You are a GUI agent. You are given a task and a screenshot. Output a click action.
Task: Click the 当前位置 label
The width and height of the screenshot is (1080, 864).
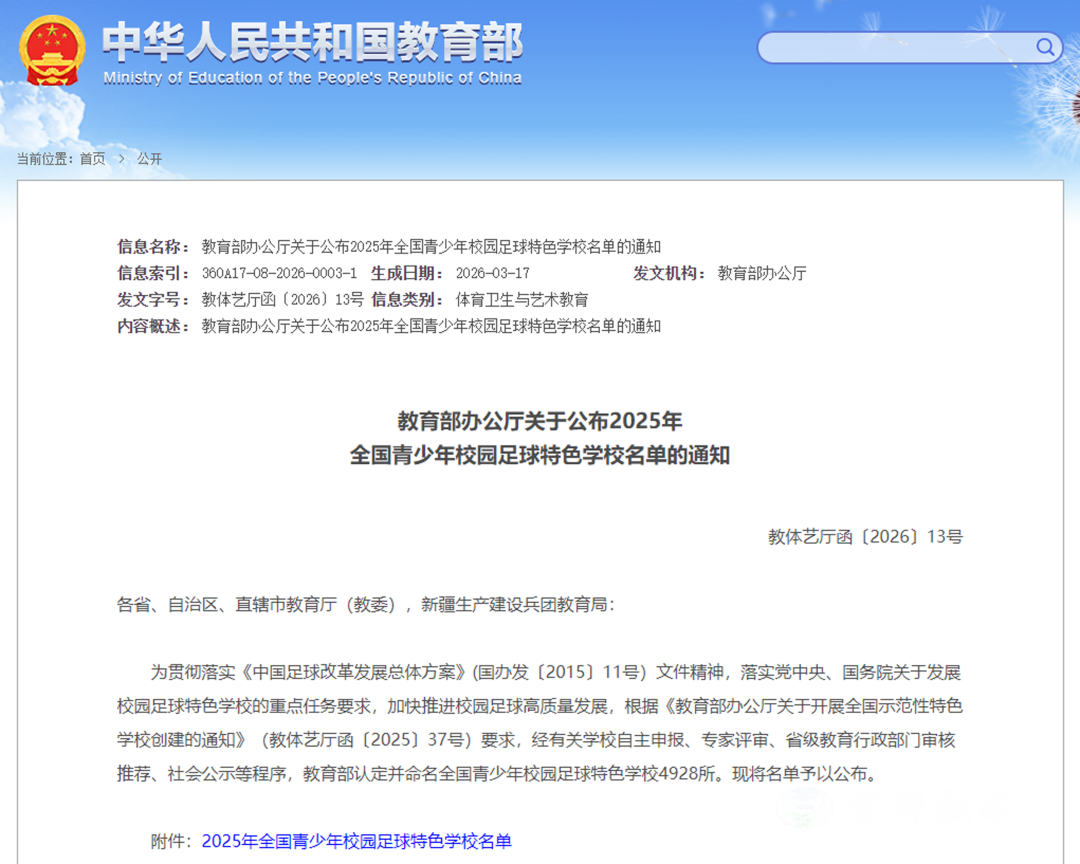(x=44, y=159)
